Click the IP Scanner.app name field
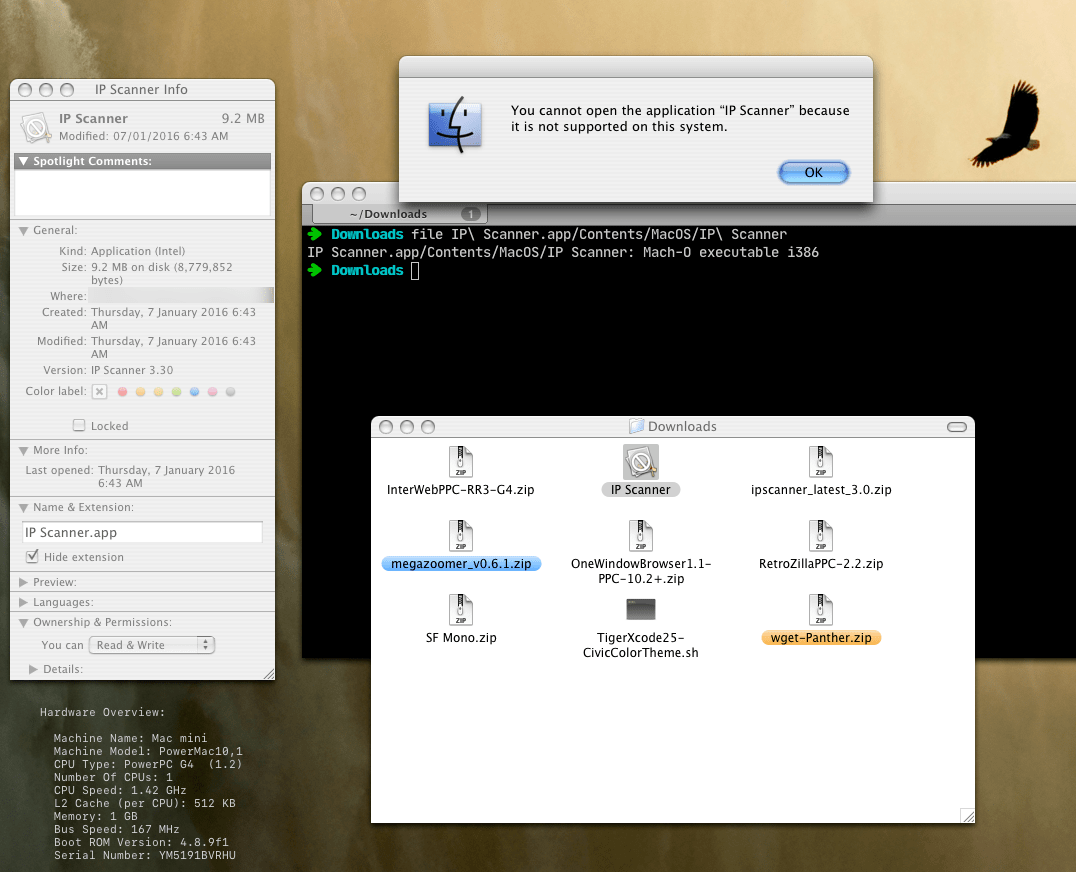Image resolution: width=1076 pixels, height=872 pixels. 142,532
